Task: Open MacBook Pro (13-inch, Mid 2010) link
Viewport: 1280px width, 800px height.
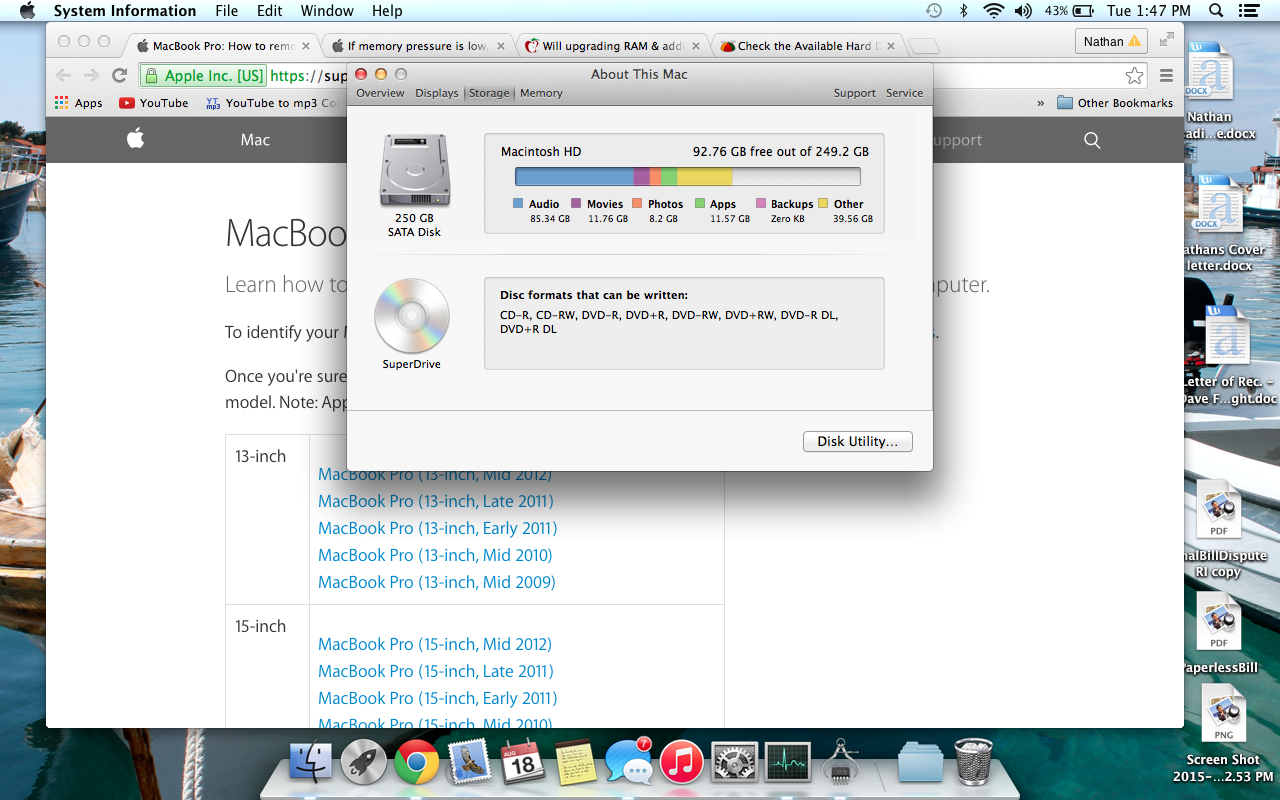Action: point(435,555)
